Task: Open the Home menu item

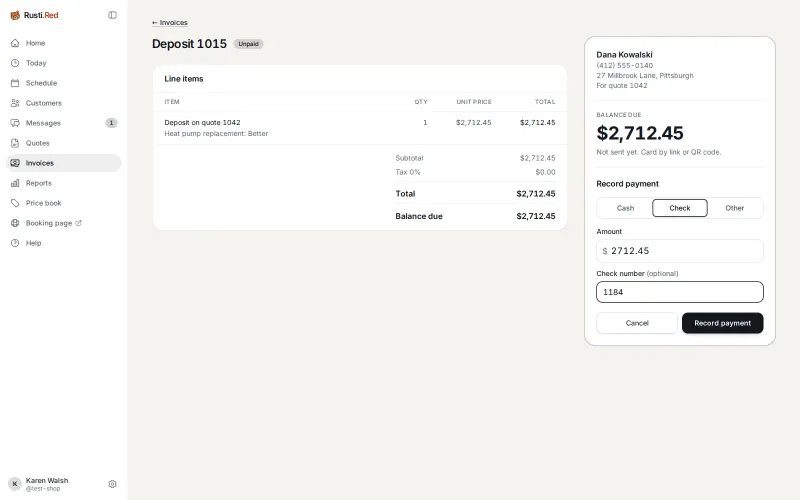Action: point(64,43)
